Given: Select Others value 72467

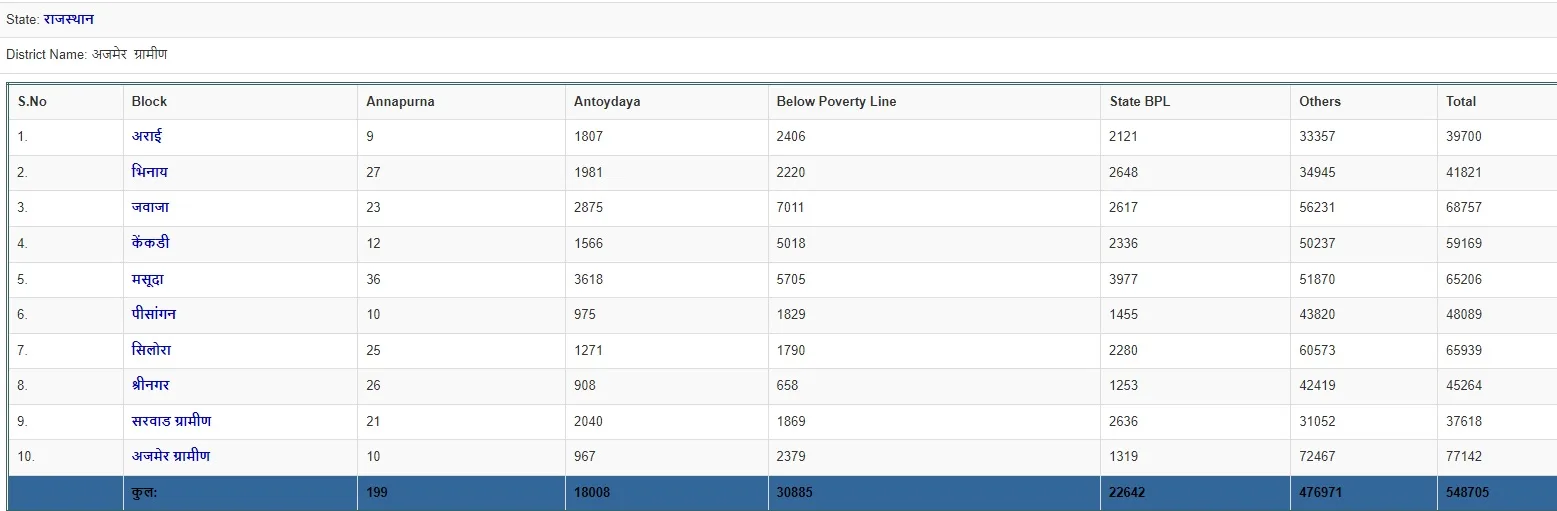Looking at the screenshot, I should coord(1317,457).
